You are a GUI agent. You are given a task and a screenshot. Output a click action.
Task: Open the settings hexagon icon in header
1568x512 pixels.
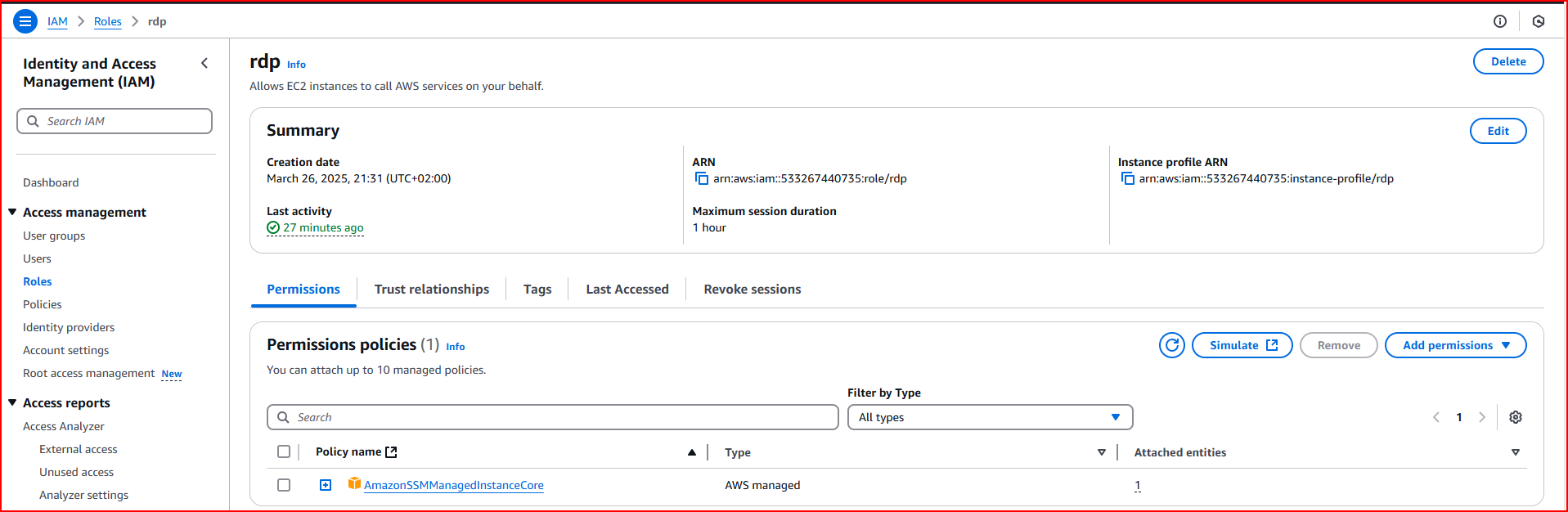(x=1539, y=21)
